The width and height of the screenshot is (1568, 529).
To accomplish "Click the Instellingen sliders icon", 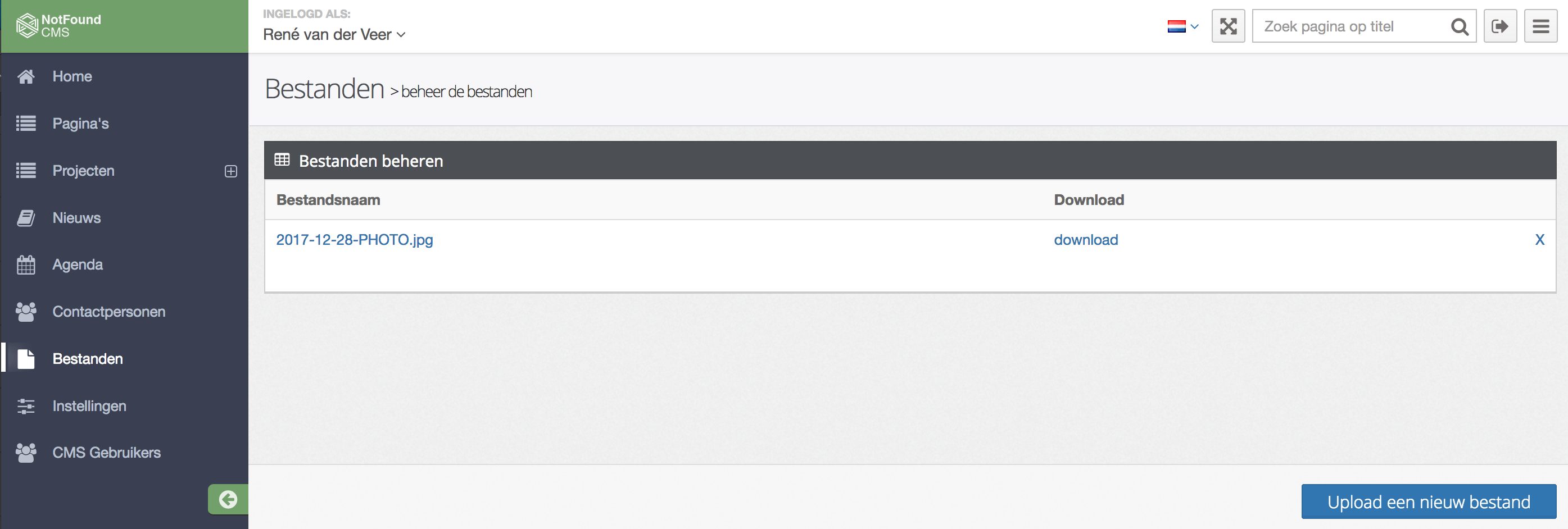I will (x=26, y=406).
